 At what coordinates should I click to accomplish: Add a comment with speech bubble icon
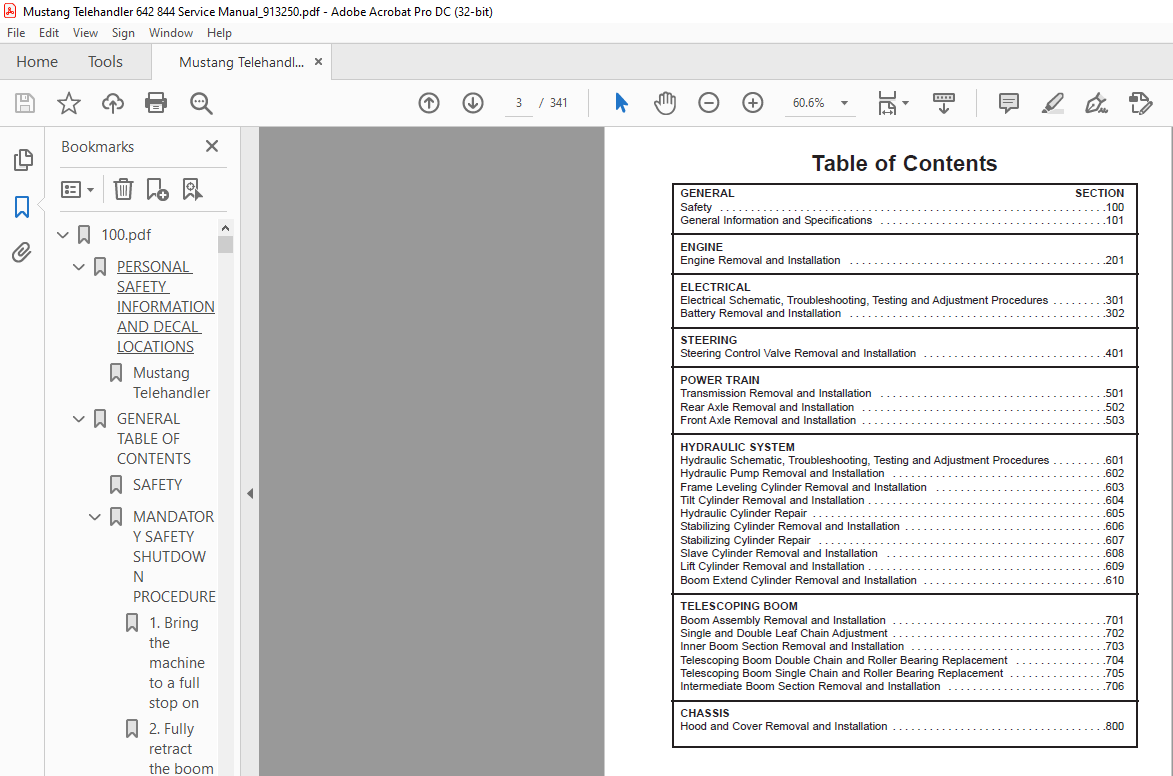tap(1008, 103)
